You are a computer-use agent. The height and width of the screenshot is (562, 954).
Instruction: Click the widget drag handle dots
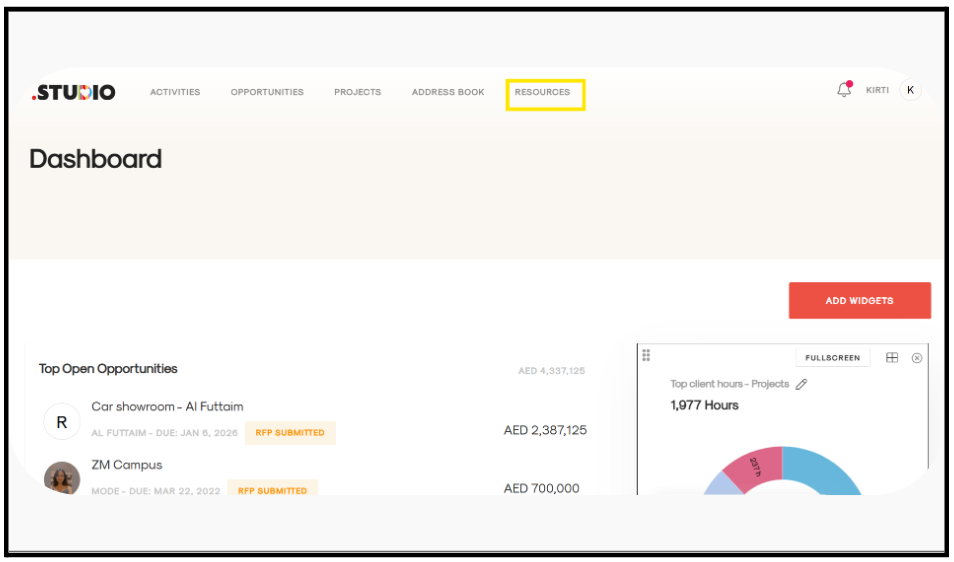(646, 355)
